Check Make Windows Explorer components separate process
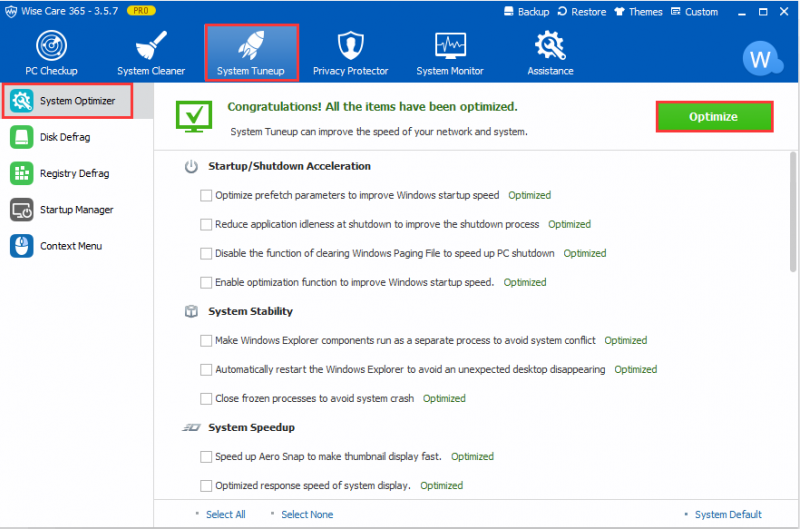800x529 pixels. pos(206,341)
